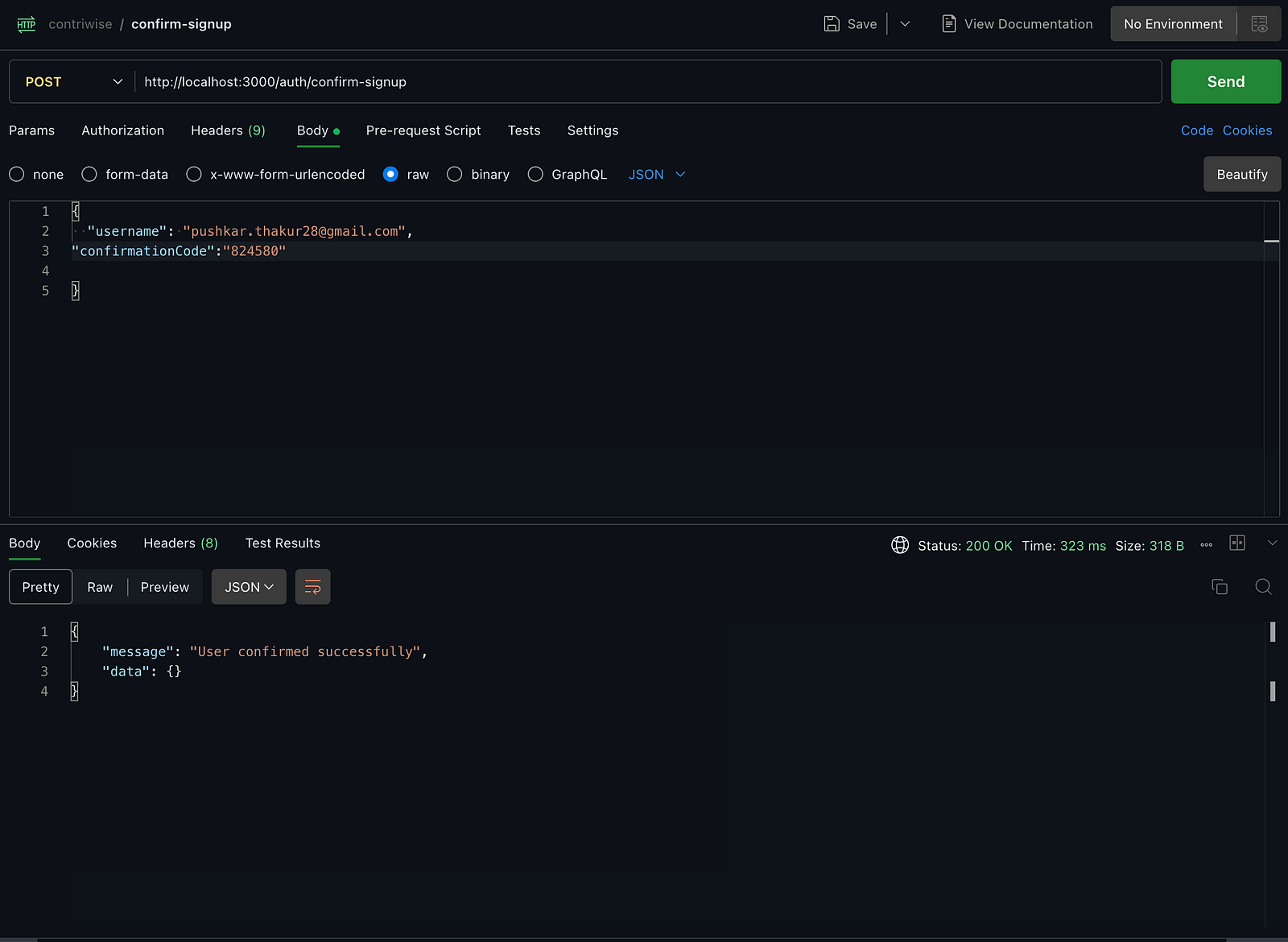Select the Preview response view

[x=165, y=587]
